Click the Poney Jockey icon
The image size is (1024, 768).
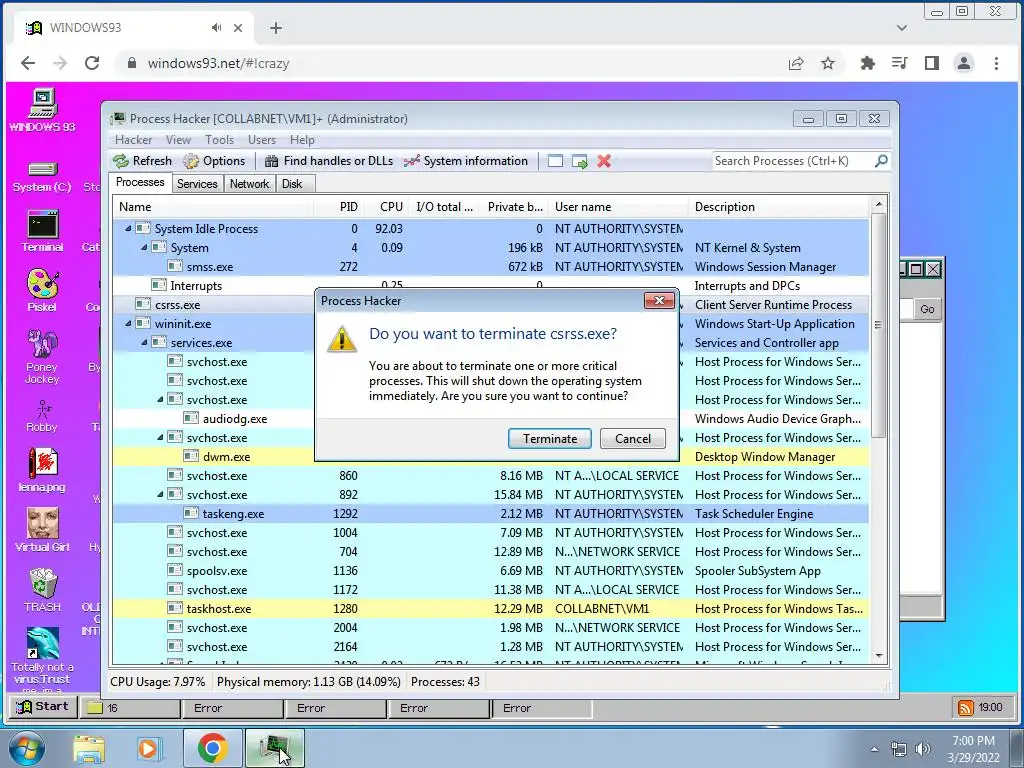click(42, 356)
